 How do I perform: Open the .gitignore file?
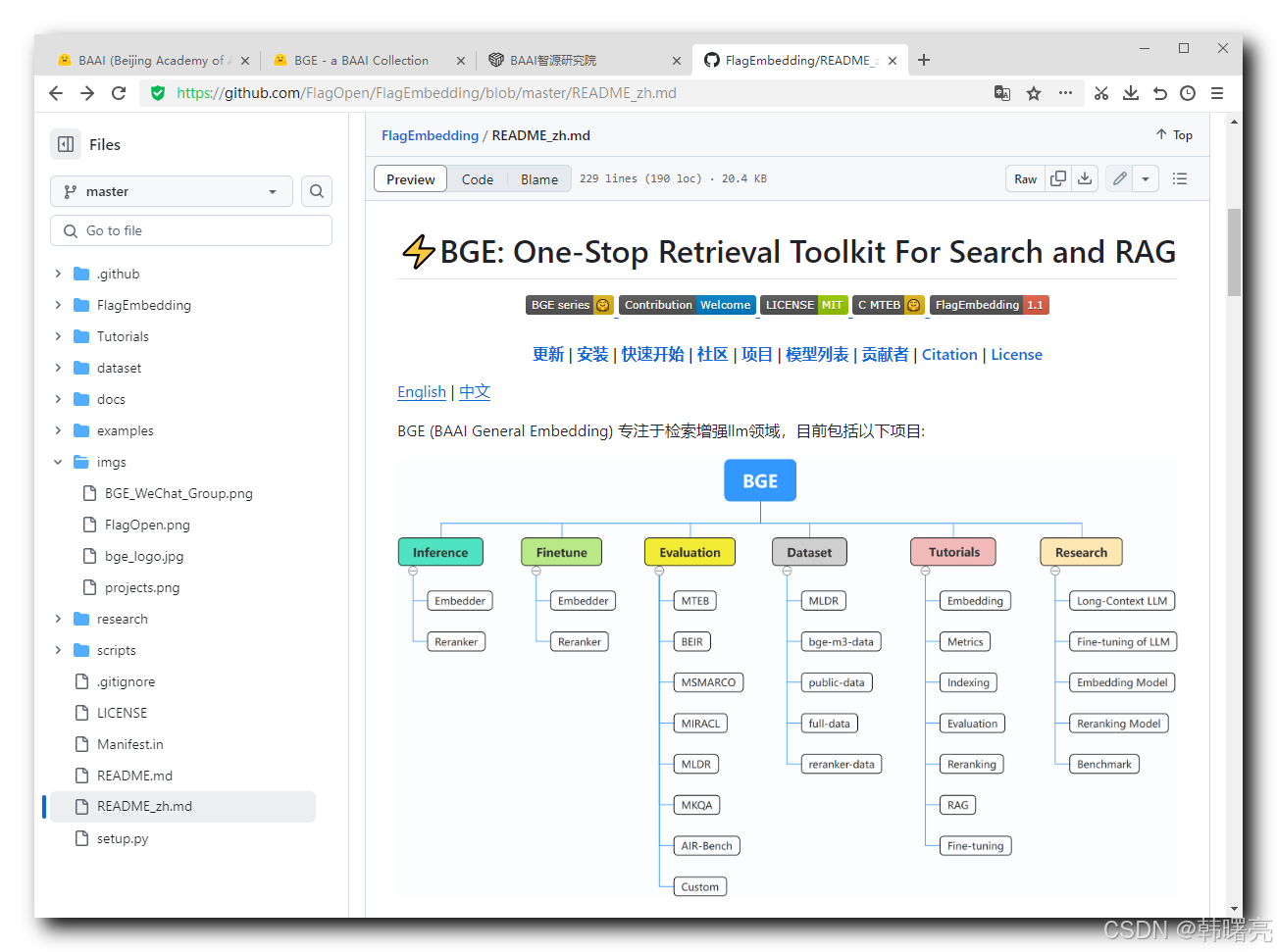(126, 681)
